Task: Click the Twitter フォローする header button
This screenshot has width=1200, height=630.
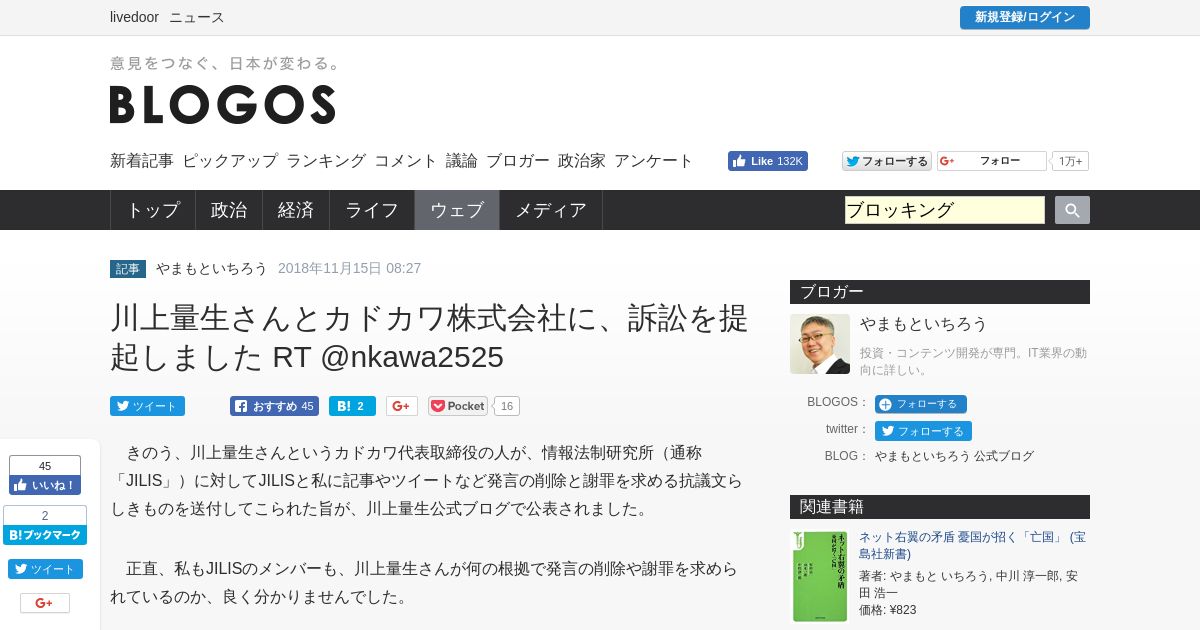Action: tap(887, 161)
